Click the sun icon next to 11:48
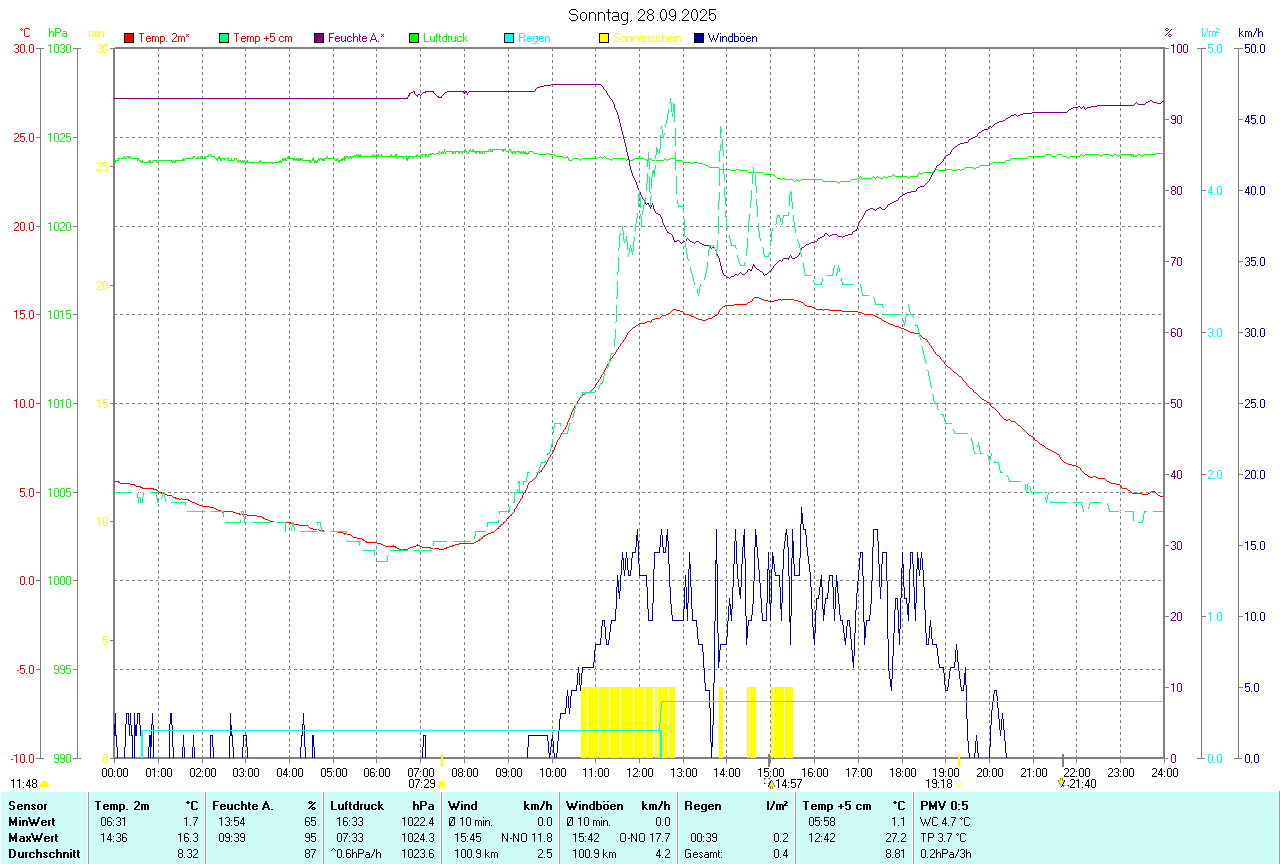Viewport: 1280px width, 864px height. pyautogui.click(x=45, y=784)
